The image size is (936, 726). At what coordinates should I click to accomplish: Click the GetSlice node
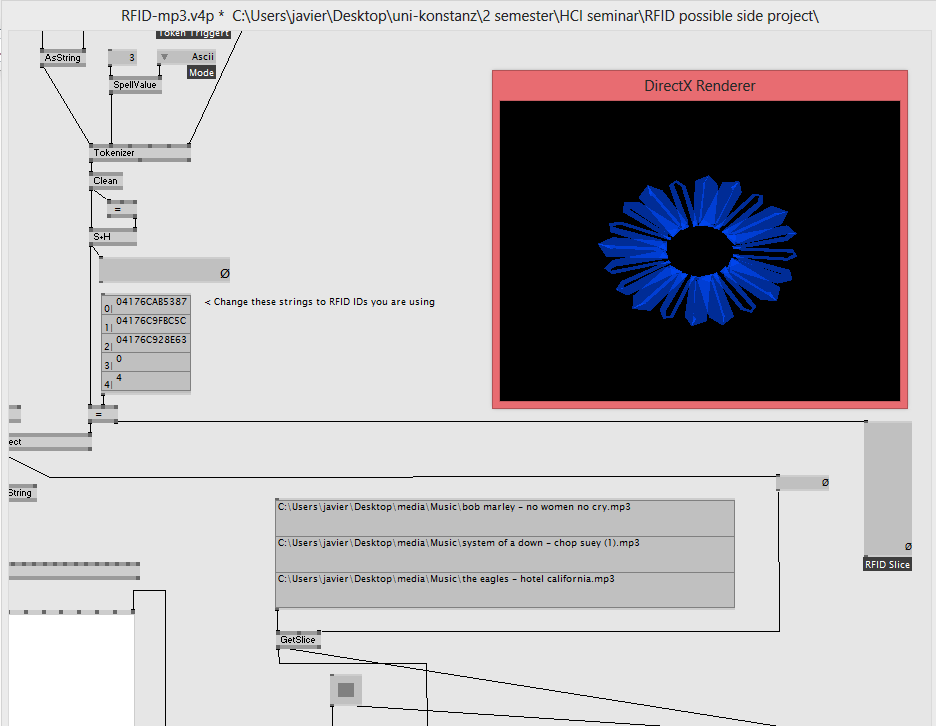click(x=298, y=640)
